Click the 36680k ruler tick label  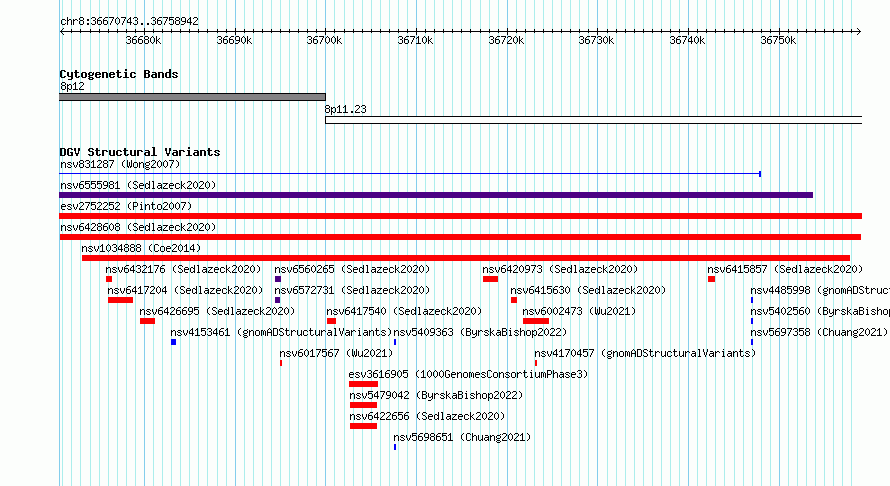point(143,40)
